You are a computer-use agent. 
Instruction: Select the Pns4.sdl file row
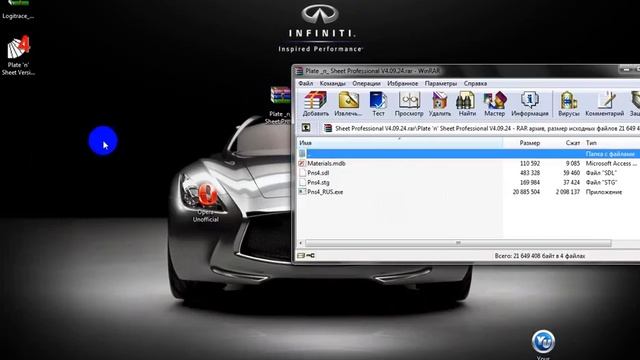[x=469, y=173]
